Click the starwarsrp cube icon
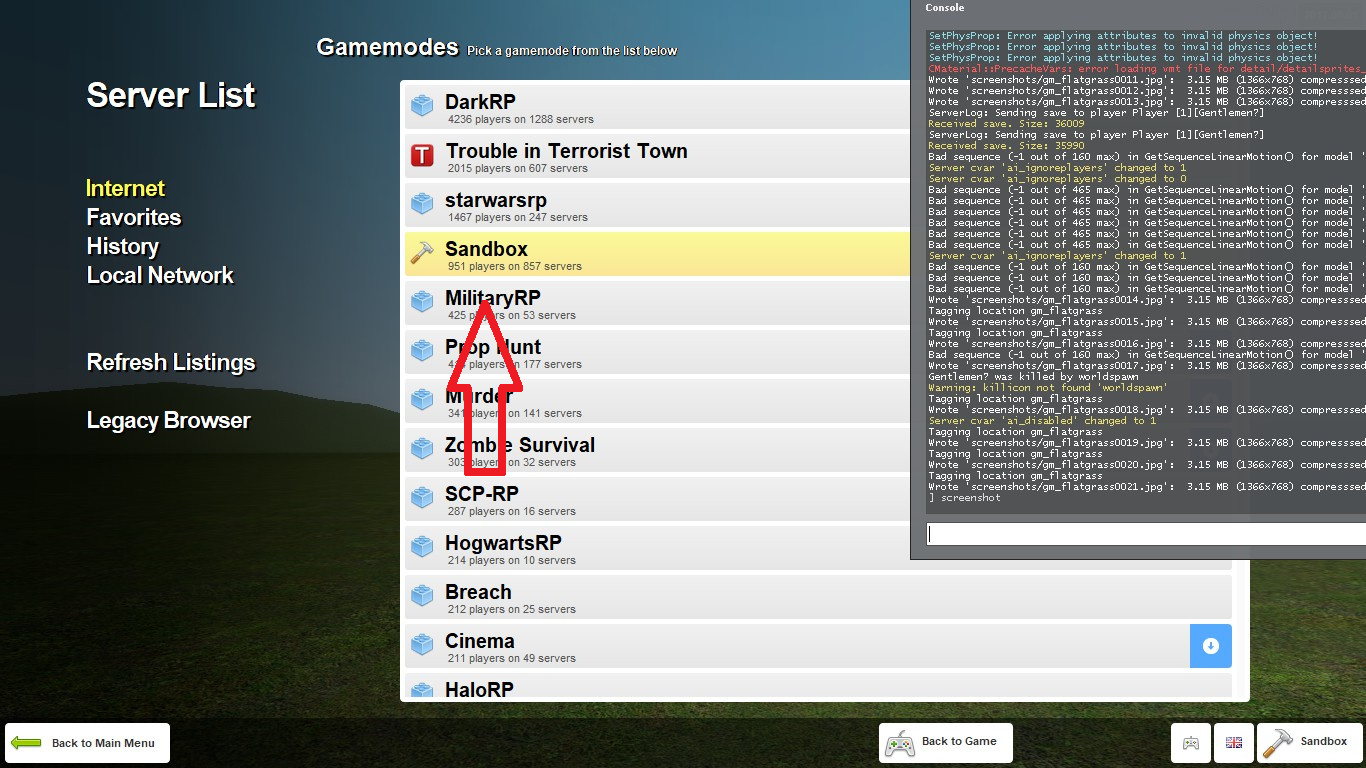Screen dimensions: 1366x768 tap(422, 204)
